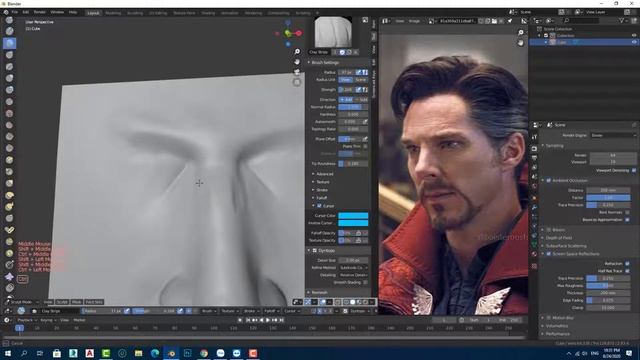
Task: Click the image editor zoom icon
Action: pyautogui.click(x=520, y=32)
